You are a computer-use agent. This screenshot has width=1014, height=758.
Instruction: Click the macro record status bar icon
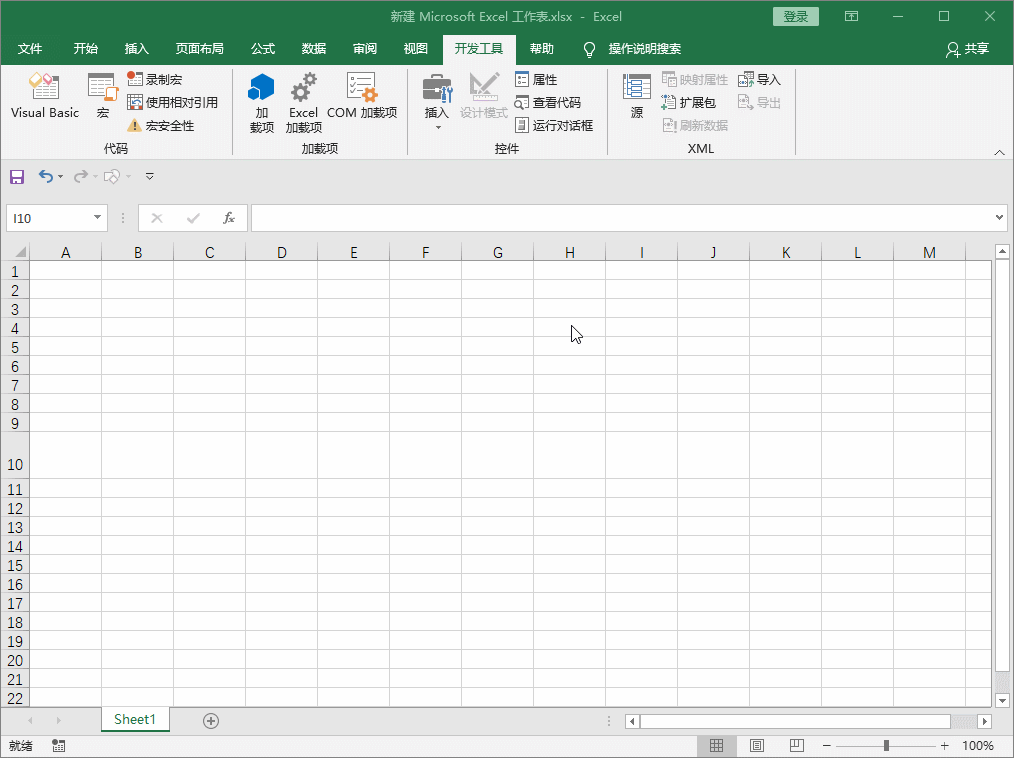click(59, 746)
